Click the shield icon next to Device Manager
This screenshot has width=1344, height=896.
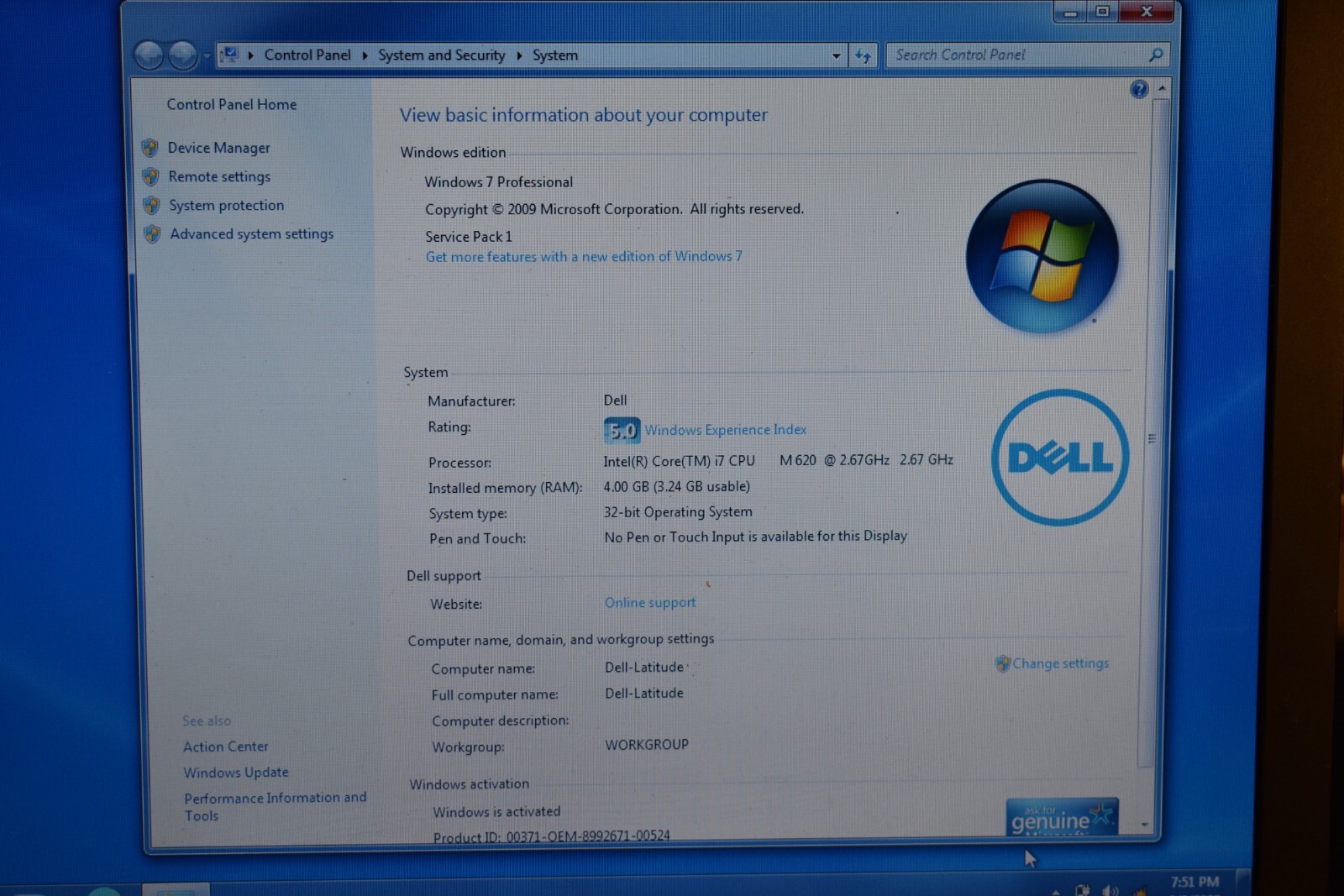click(x=150, y=148)
